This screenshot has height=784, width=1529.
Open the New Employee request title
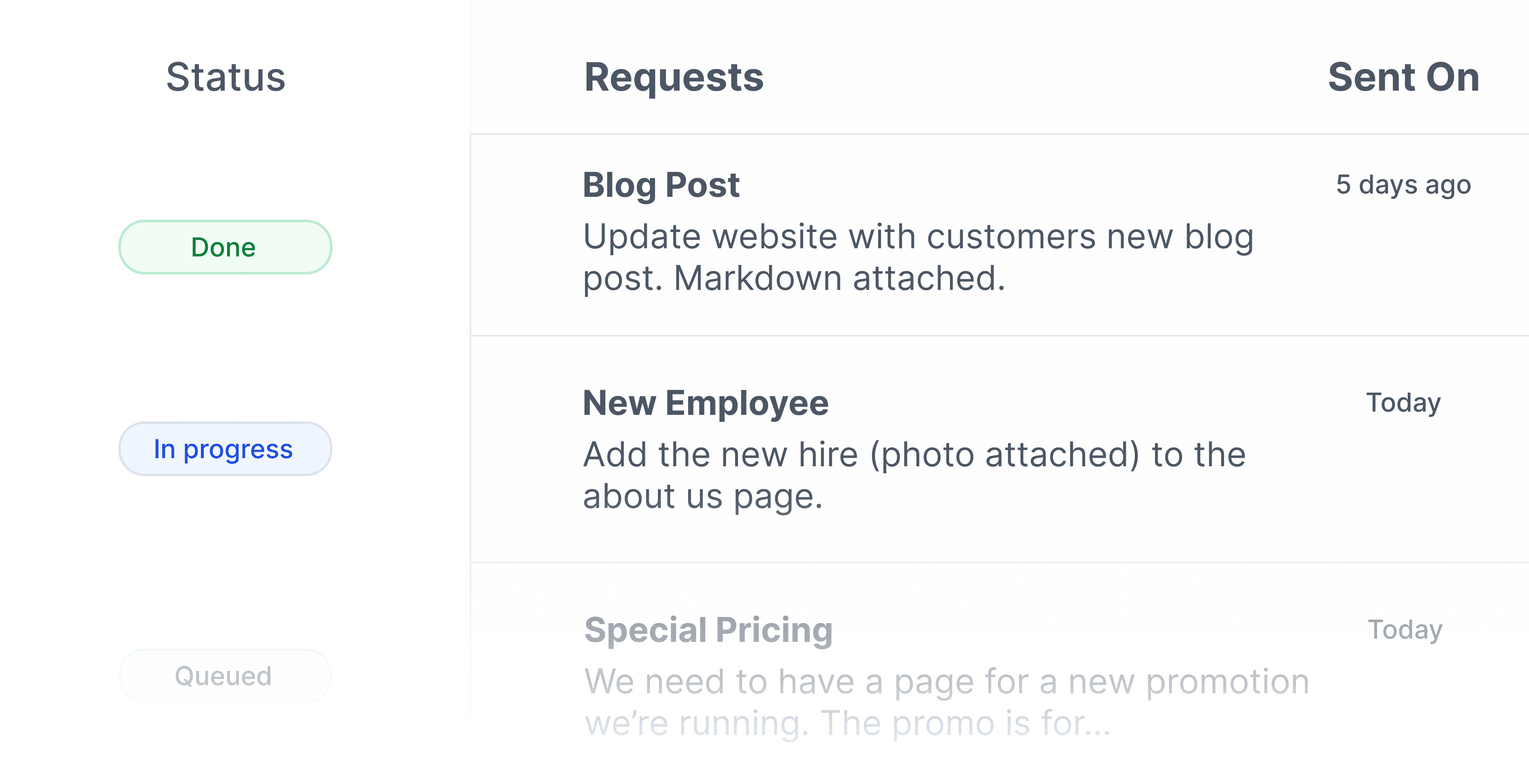pyautogui.click(x=705, y=403)
